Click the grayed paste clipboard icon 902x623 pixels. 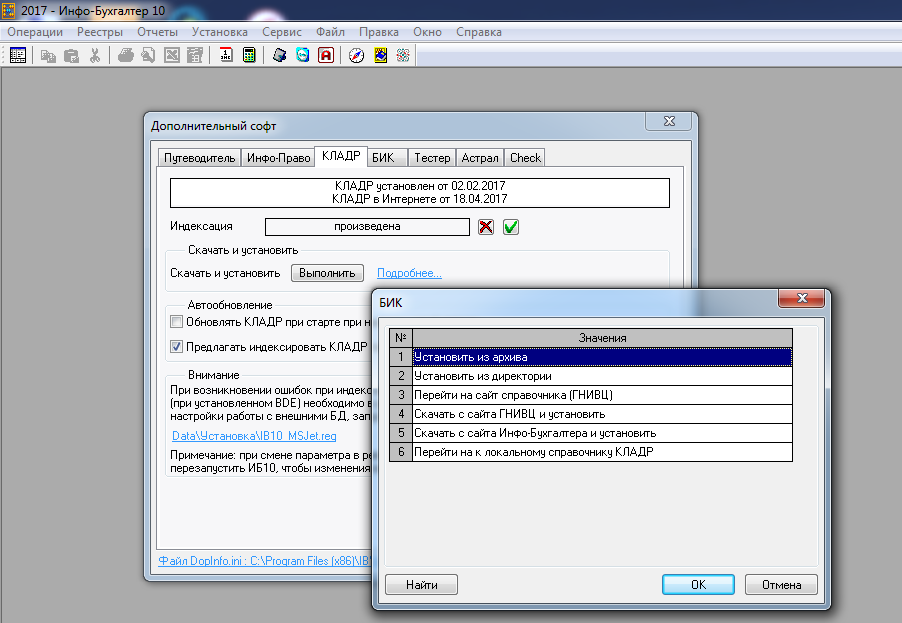point(71,55)
